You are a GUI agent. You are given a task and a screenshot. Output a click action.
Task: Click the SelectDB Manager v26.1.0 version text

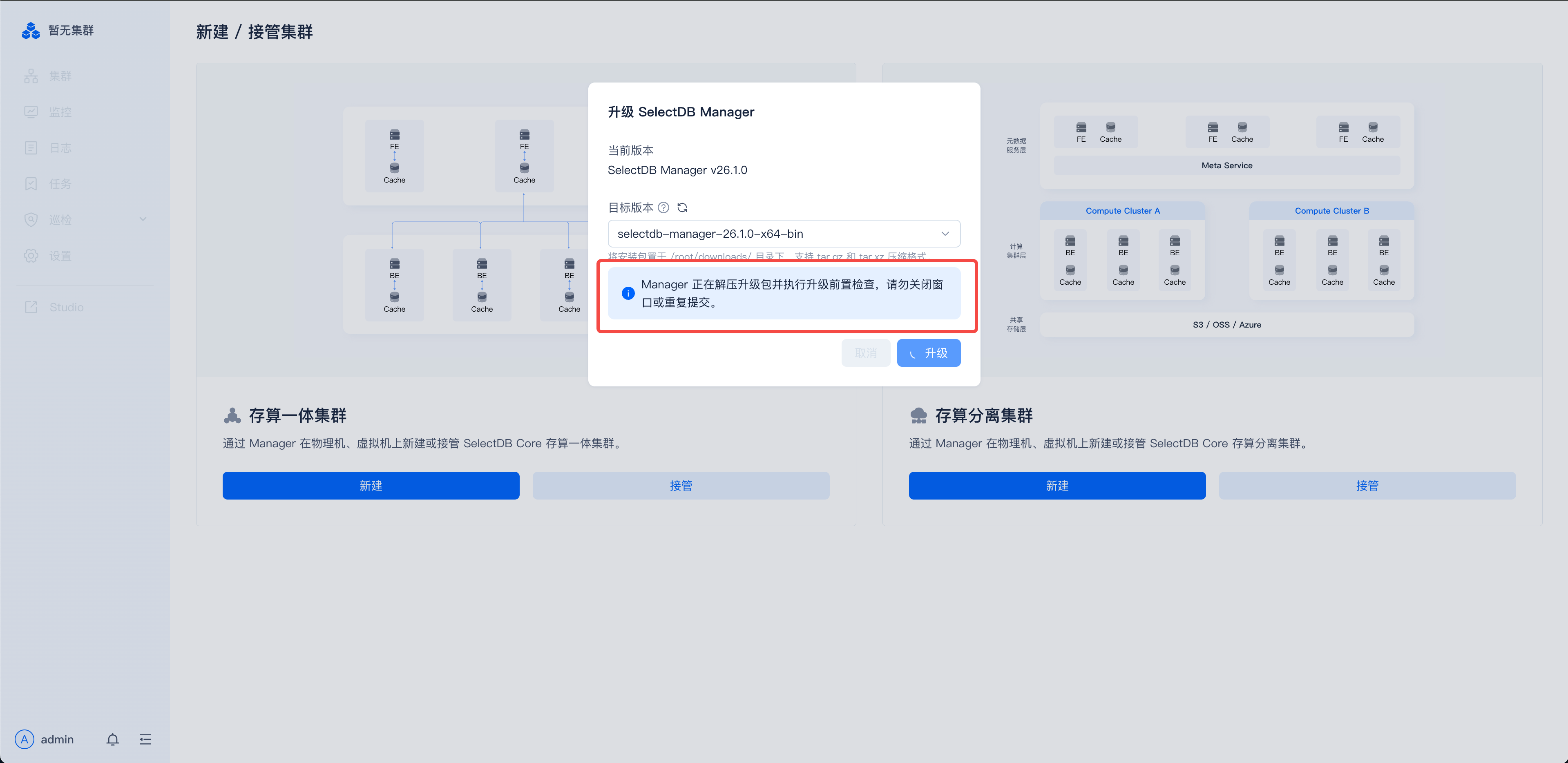click(677, 170)
